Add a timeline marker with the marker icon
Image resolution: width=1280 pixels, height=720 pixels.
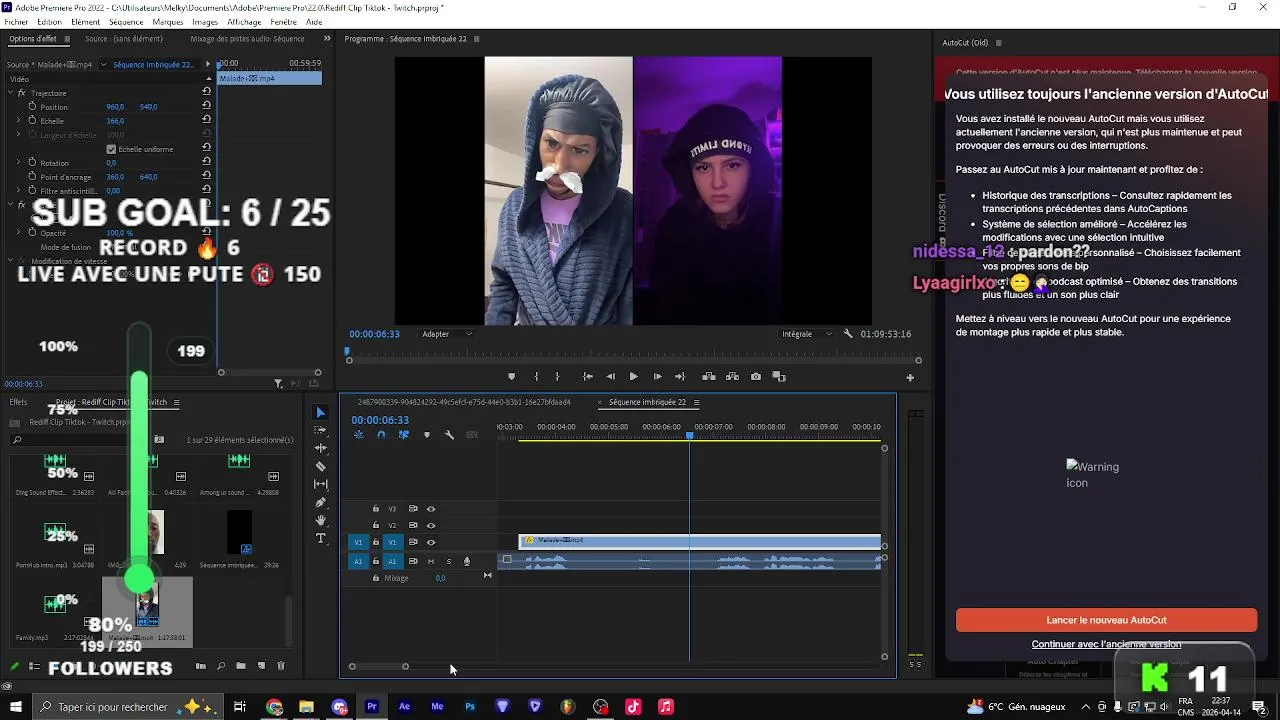click(427, 435)
